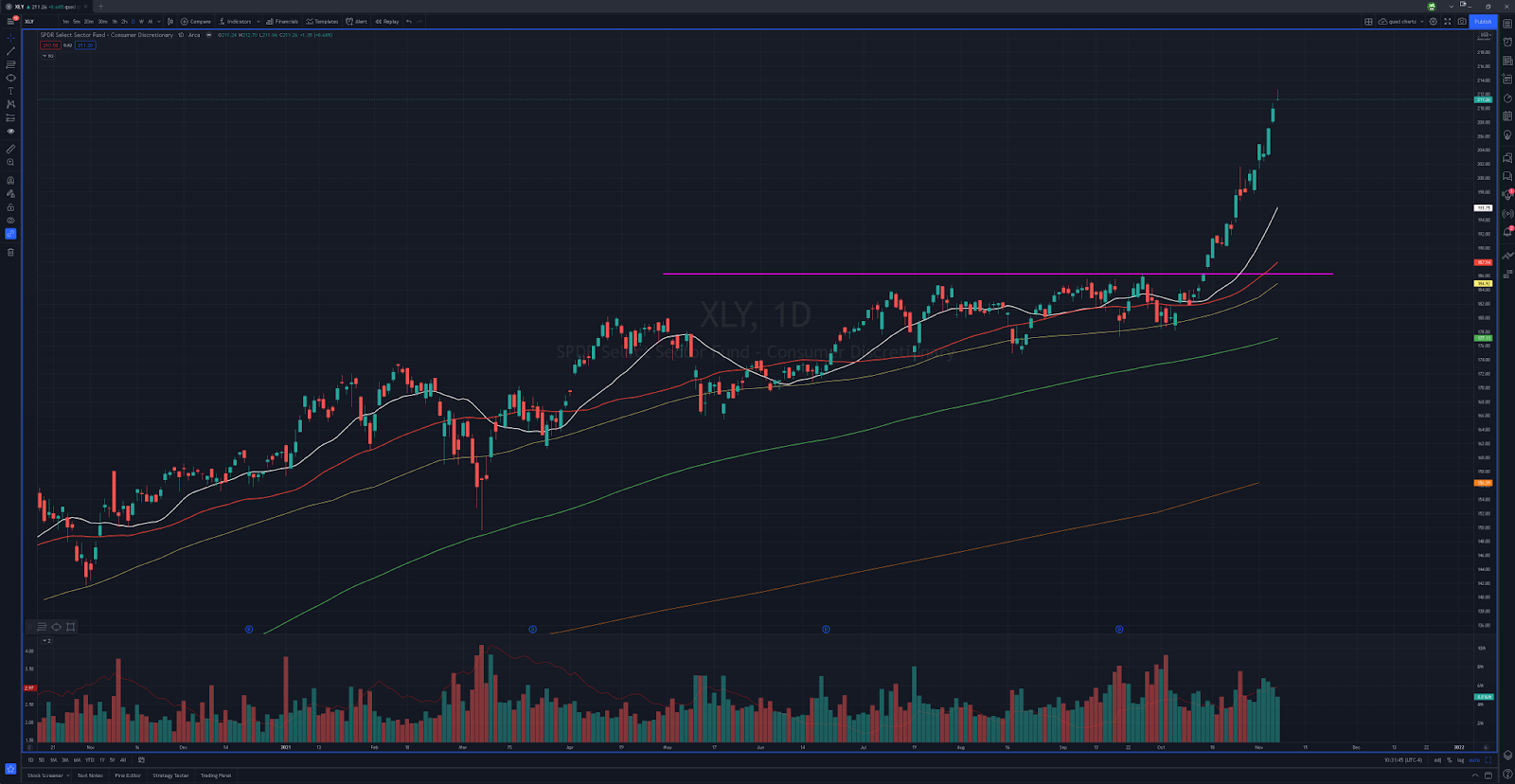Click the TradingView home icon bottom left
This screenshot has height=784, width=1515.
[x=10, y=768]
